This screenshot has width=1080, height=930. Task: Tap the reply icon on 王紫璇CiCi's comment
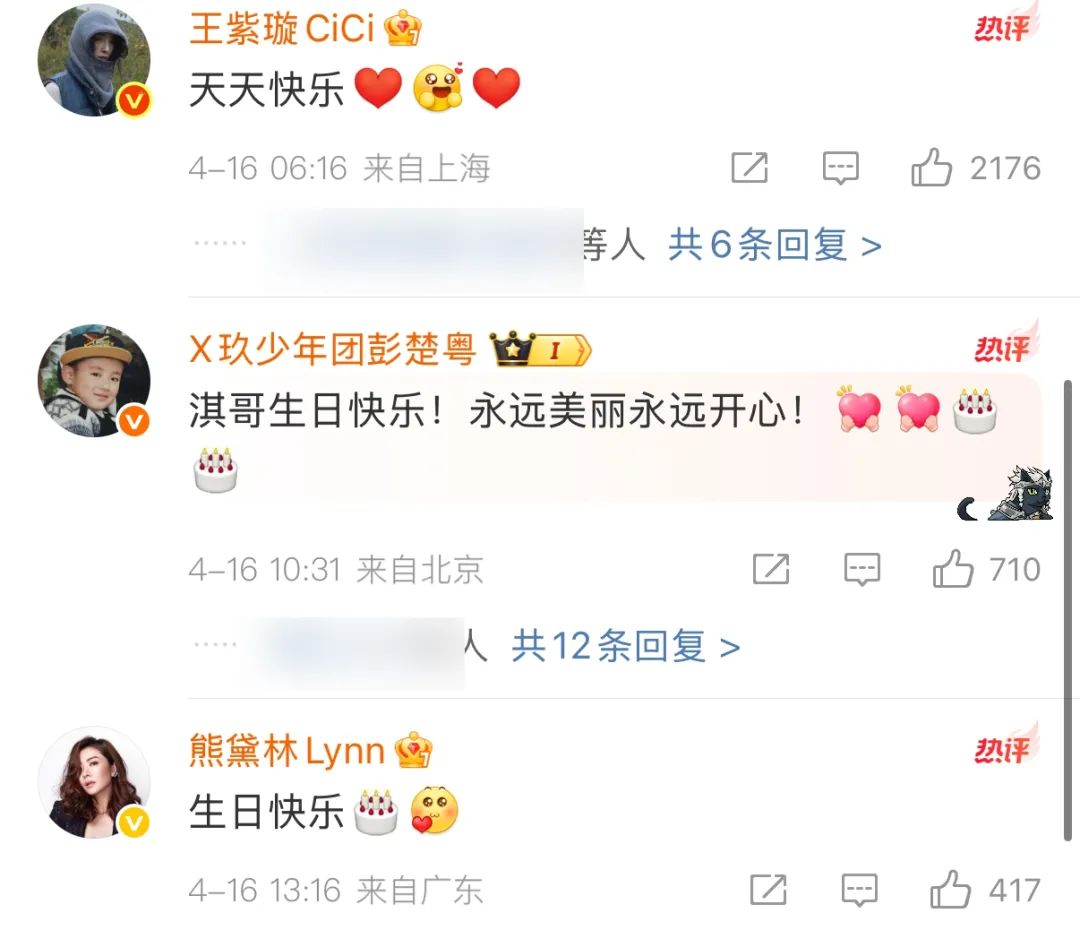[840, 168]
